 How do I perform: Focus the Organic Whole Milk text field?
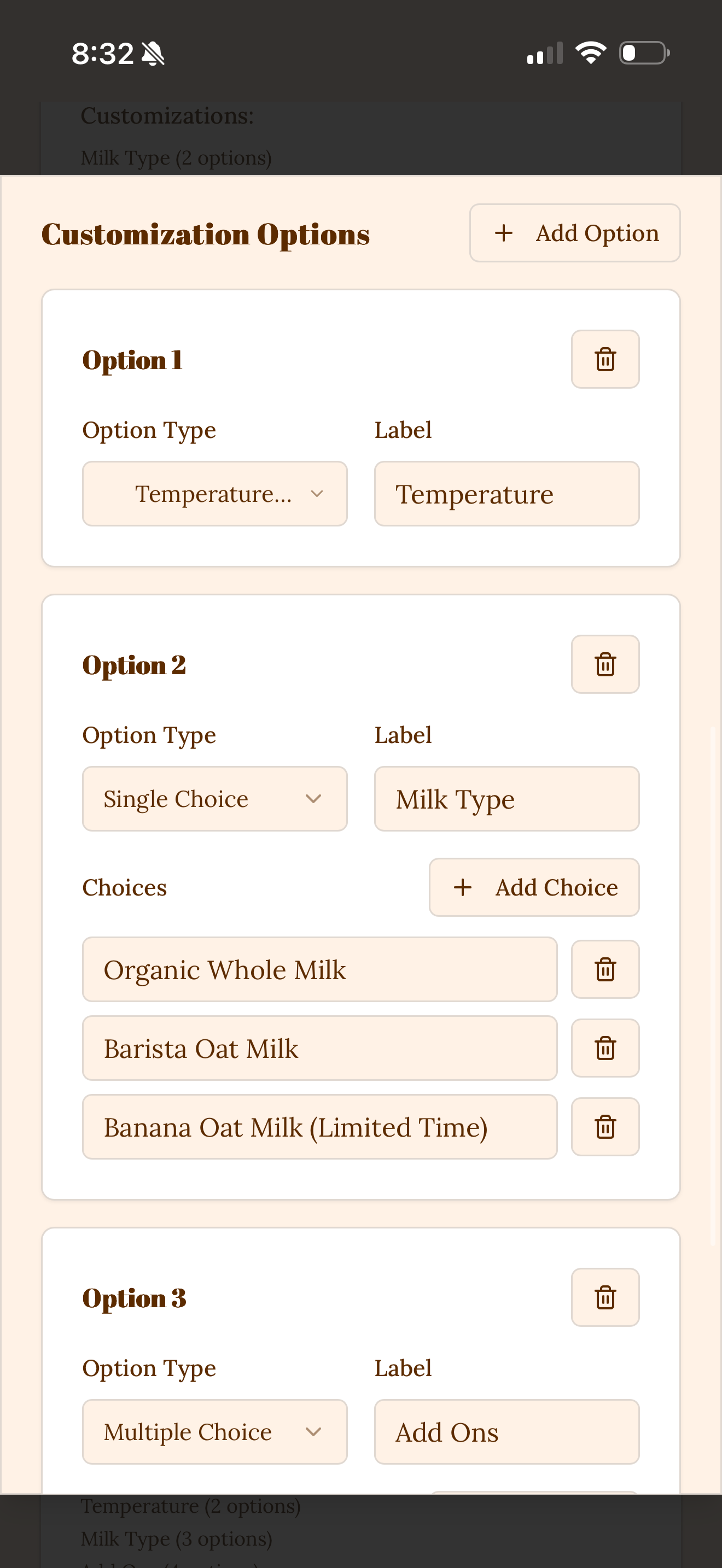click(x=319, y=969)
